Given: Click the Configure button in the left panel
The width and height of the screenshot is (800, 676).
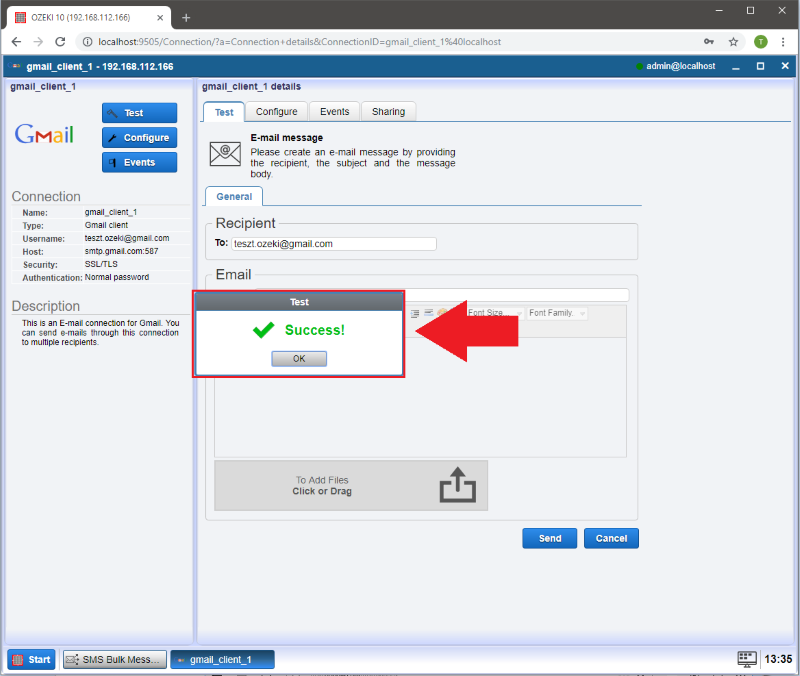Looking at the screenshot, I should coord(139,138).
